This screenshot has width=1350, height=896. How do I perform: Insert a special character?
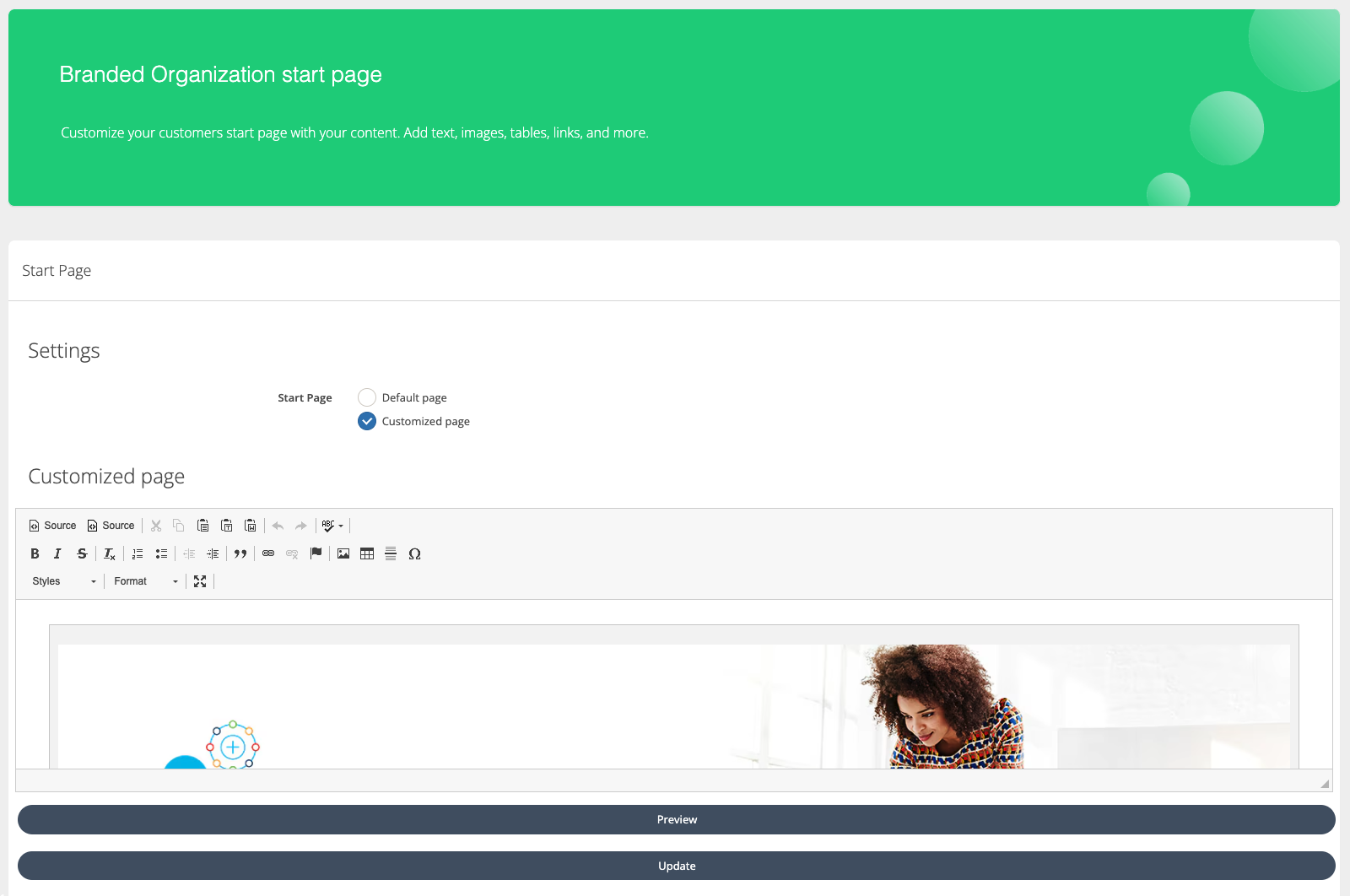click(415, 554)
